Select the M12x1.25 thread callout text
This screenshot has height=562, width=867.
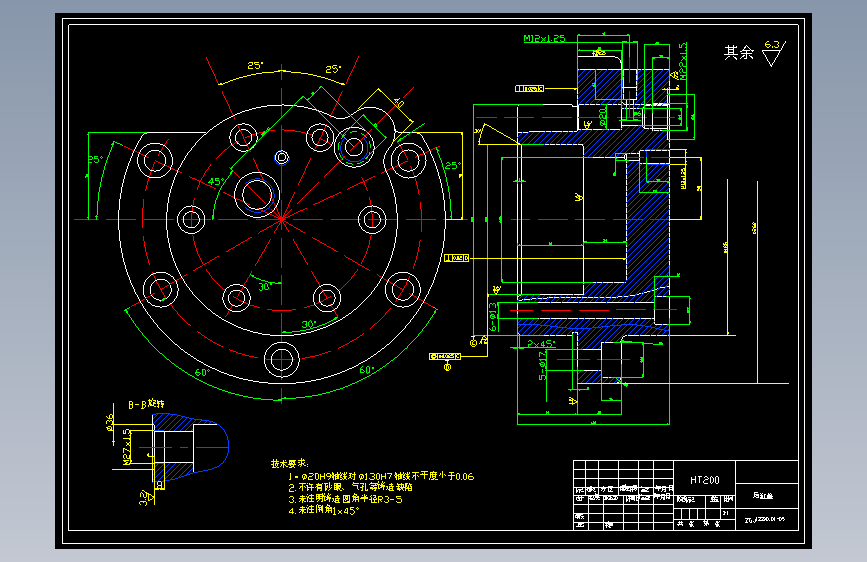coord(544,38)
